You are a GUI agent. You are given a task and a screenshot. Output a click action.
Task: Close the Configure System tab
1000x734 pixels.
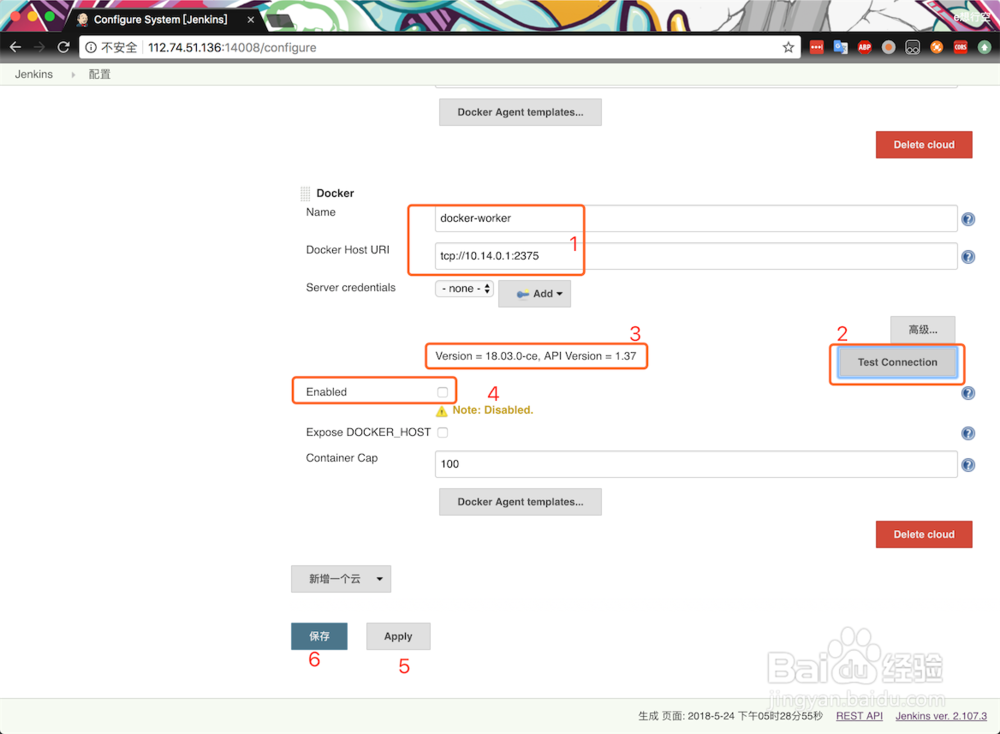pyautogui.click(x=251, y=20)
